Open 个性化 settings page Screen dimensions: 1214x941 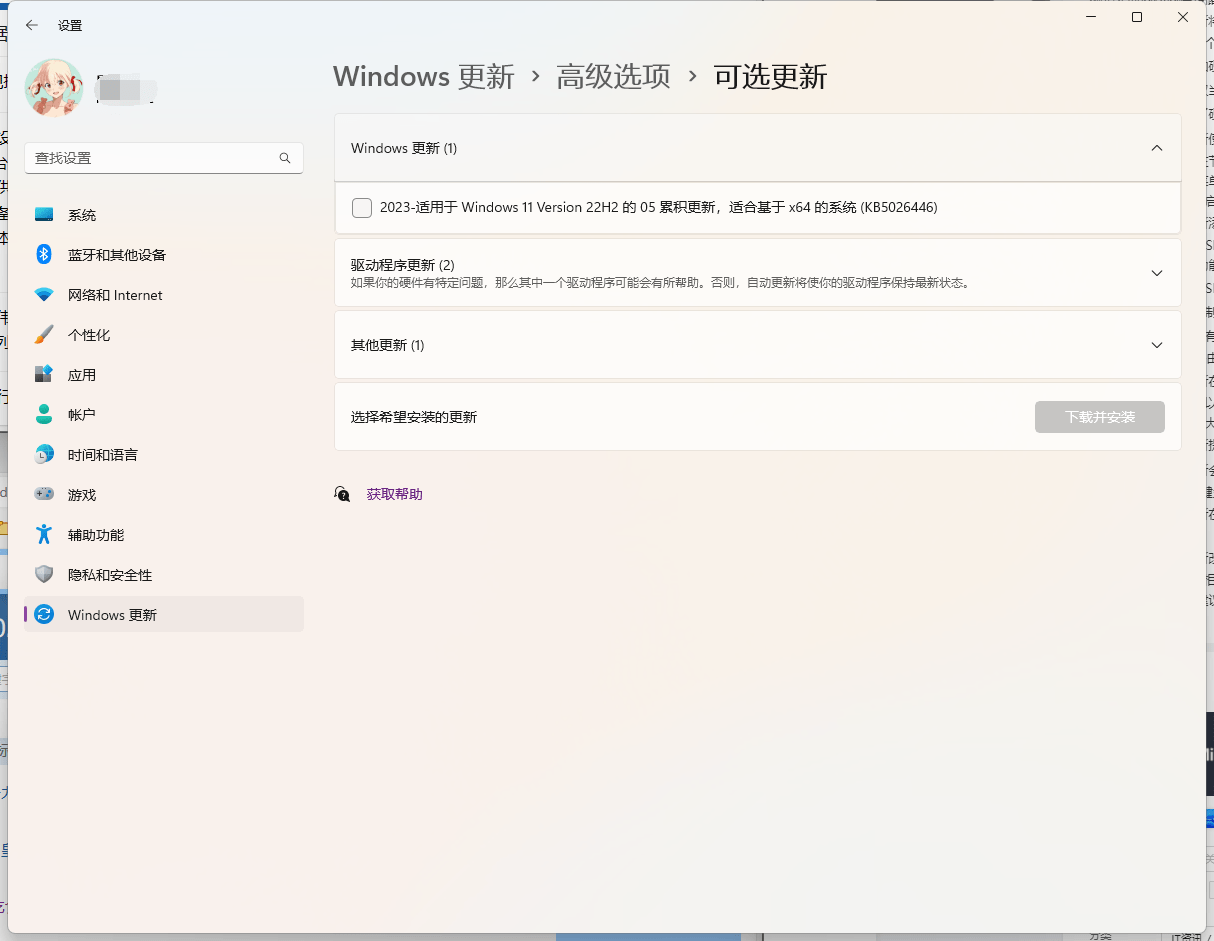164,335
